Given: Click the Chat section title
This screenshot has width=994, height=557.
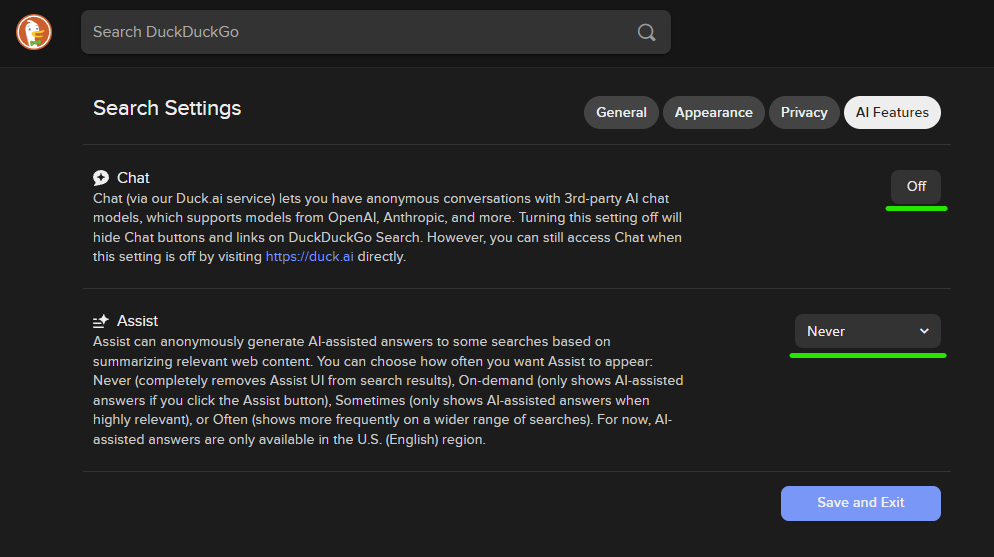Looking at the screenshot, I should pyautogui.click(x=133, y=178).
